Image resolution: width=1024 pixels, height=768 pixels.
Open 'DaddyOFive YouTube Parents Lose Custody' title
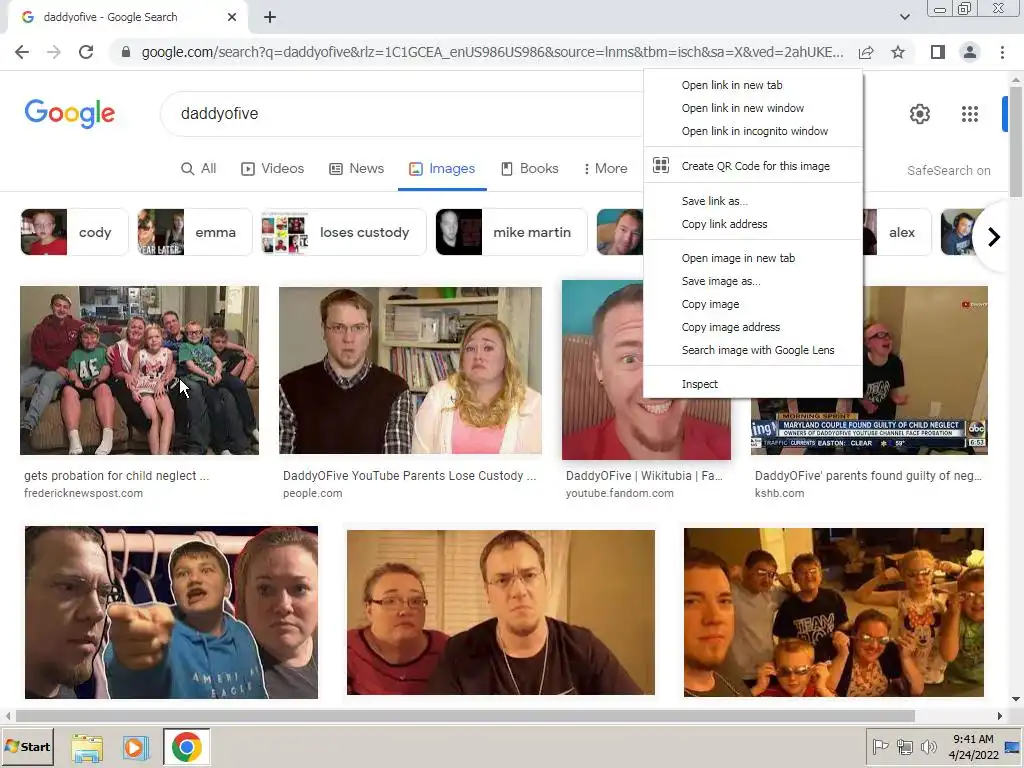pos(409,476)
